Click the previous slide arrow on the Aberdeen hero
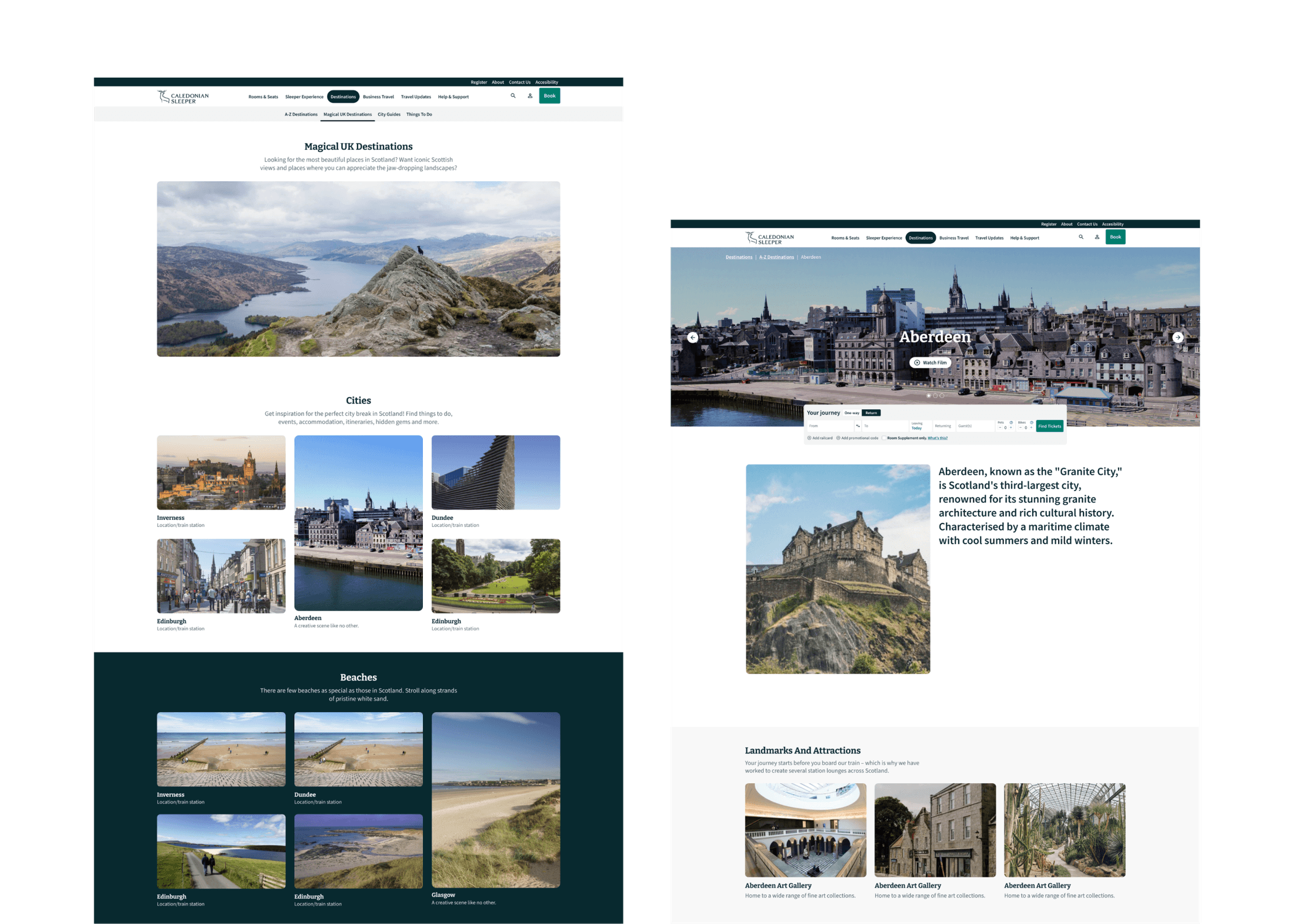Viewport: 1294px width, 924px height. pos(693,338)
